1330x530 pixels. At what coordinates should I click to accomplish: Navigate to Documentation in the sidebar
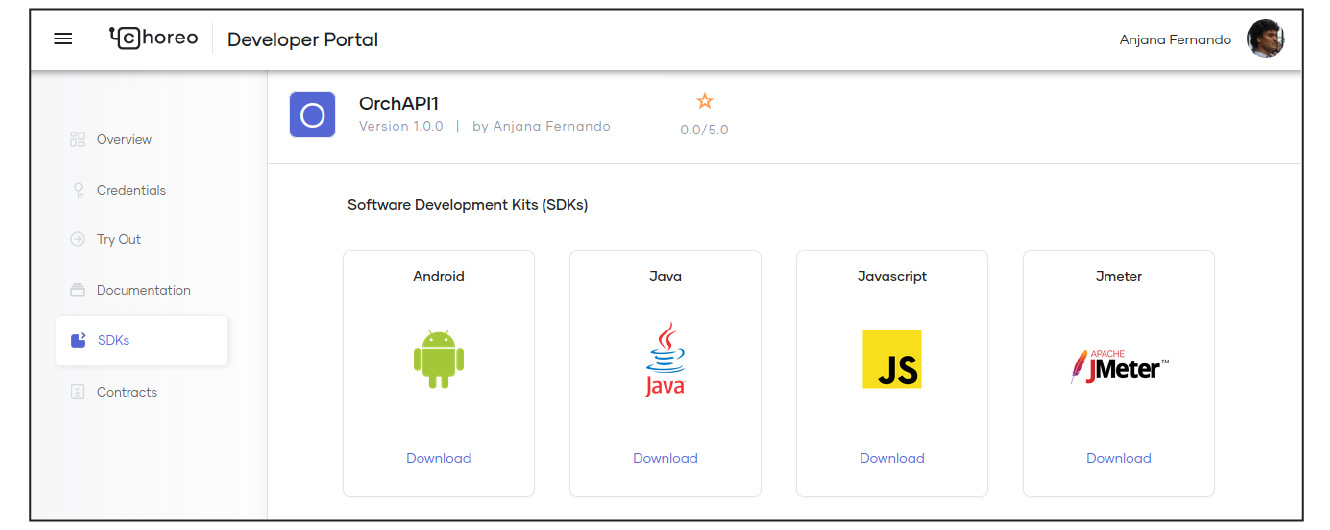[x=143, y=290]
